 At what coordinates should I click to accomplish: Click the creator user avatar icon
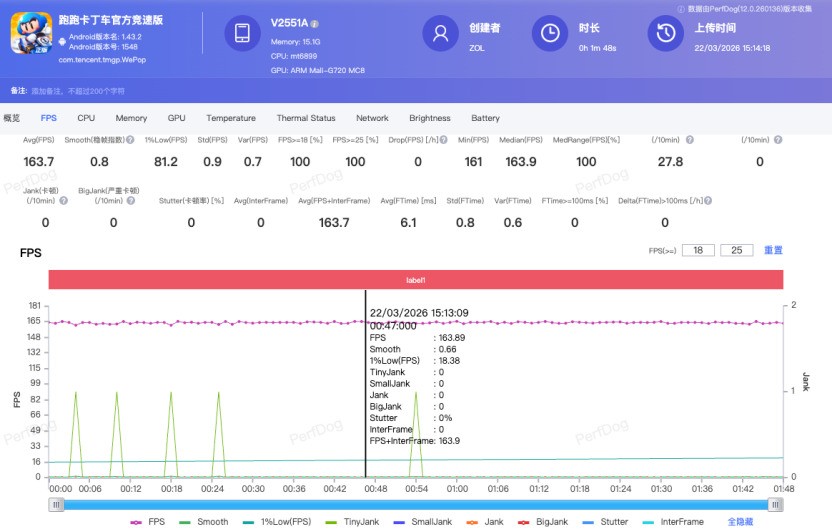(438, 33)
